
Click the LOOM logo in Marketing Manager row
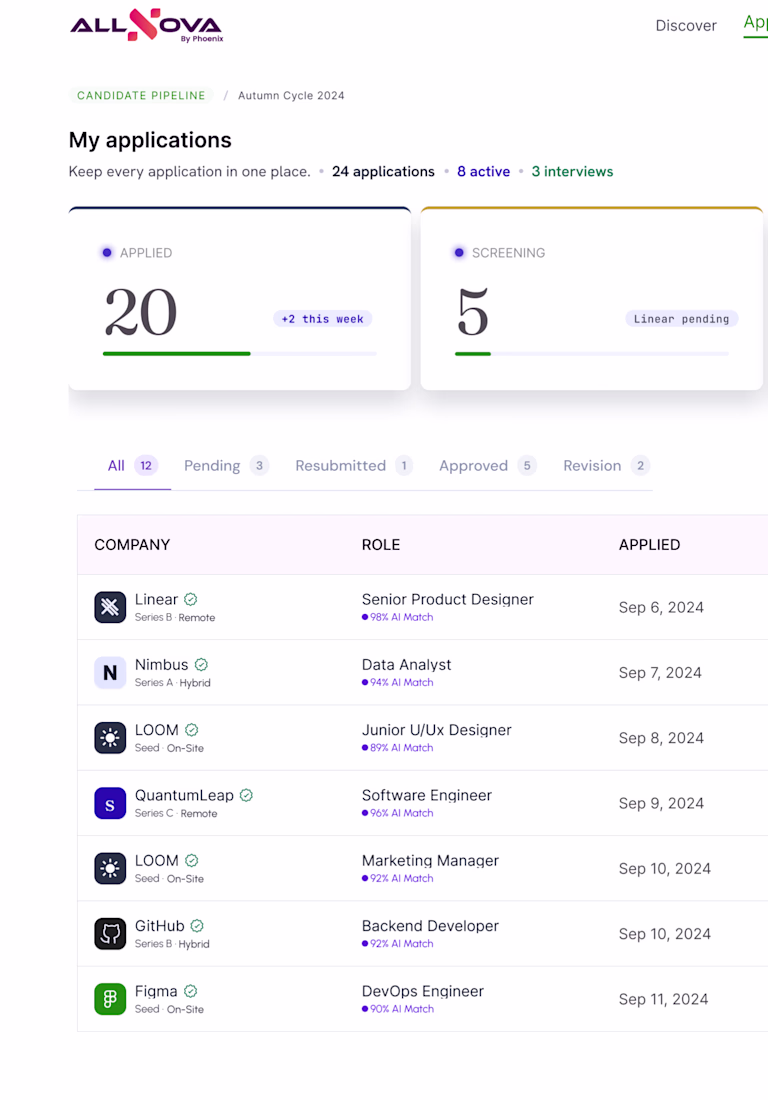(110, 868)
